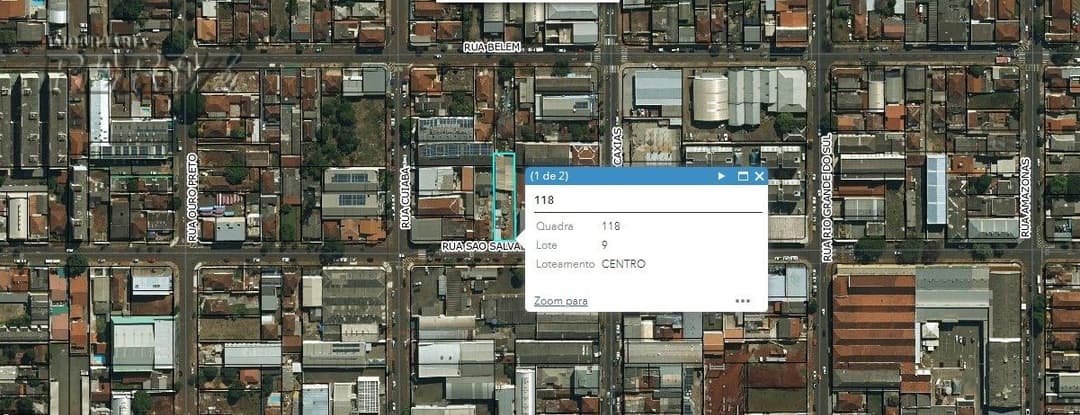The width and height of the screenshot is (1080, 415).
Task: Select the popup title '118'
Action: pos(544,200)
